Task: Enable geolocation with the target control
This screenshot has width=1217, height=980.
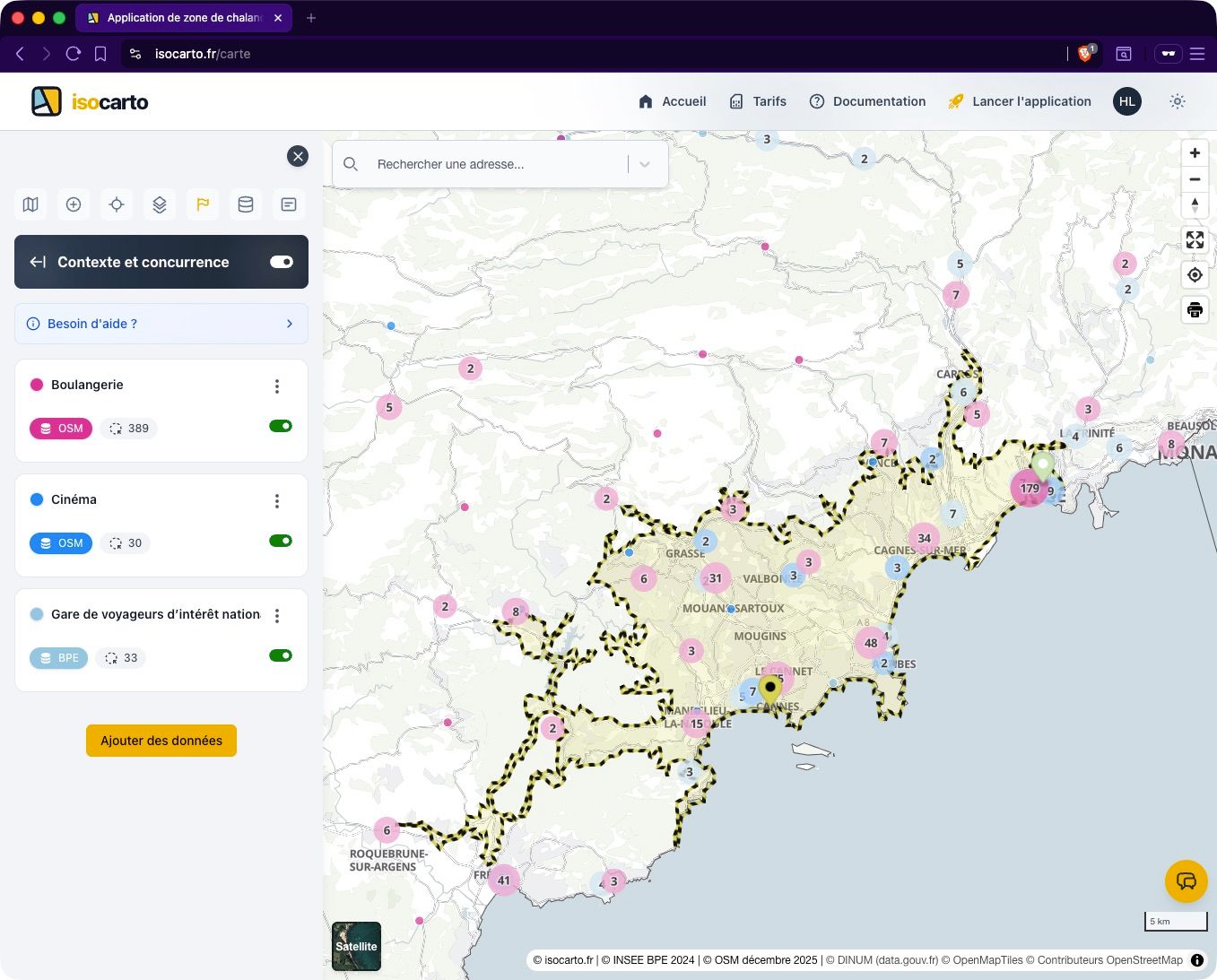Action: click(1195, 274)
